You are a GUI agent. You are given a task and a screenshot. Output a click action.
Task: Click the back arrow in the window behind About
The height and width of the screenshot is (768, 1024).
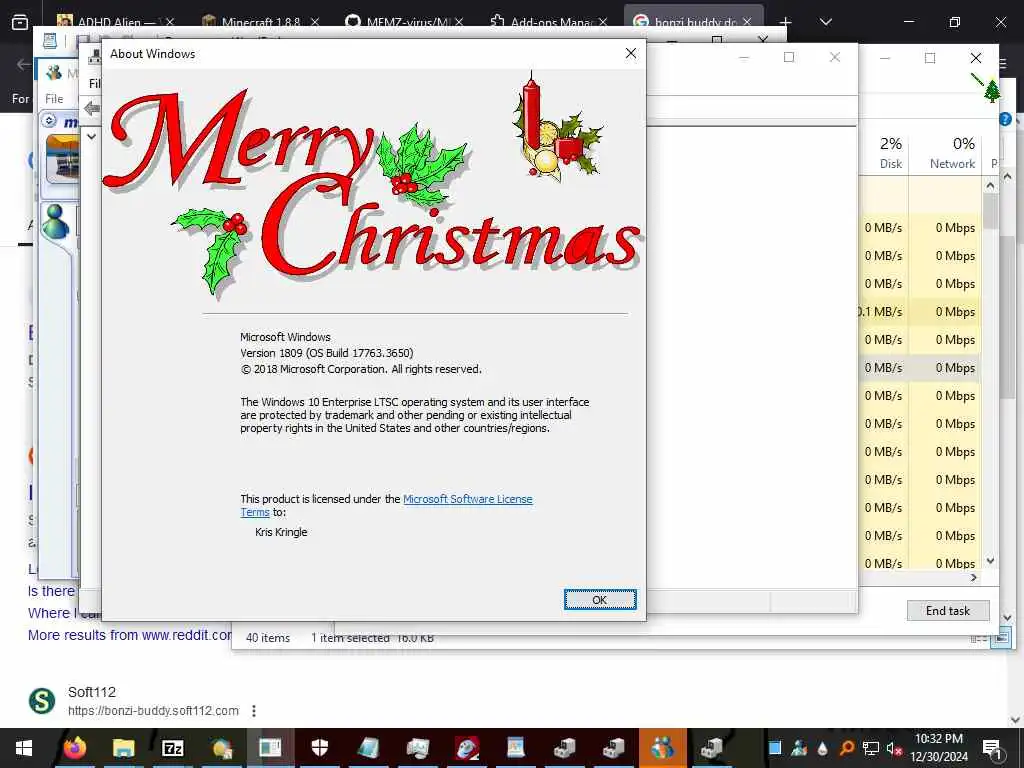coord(92,108)
